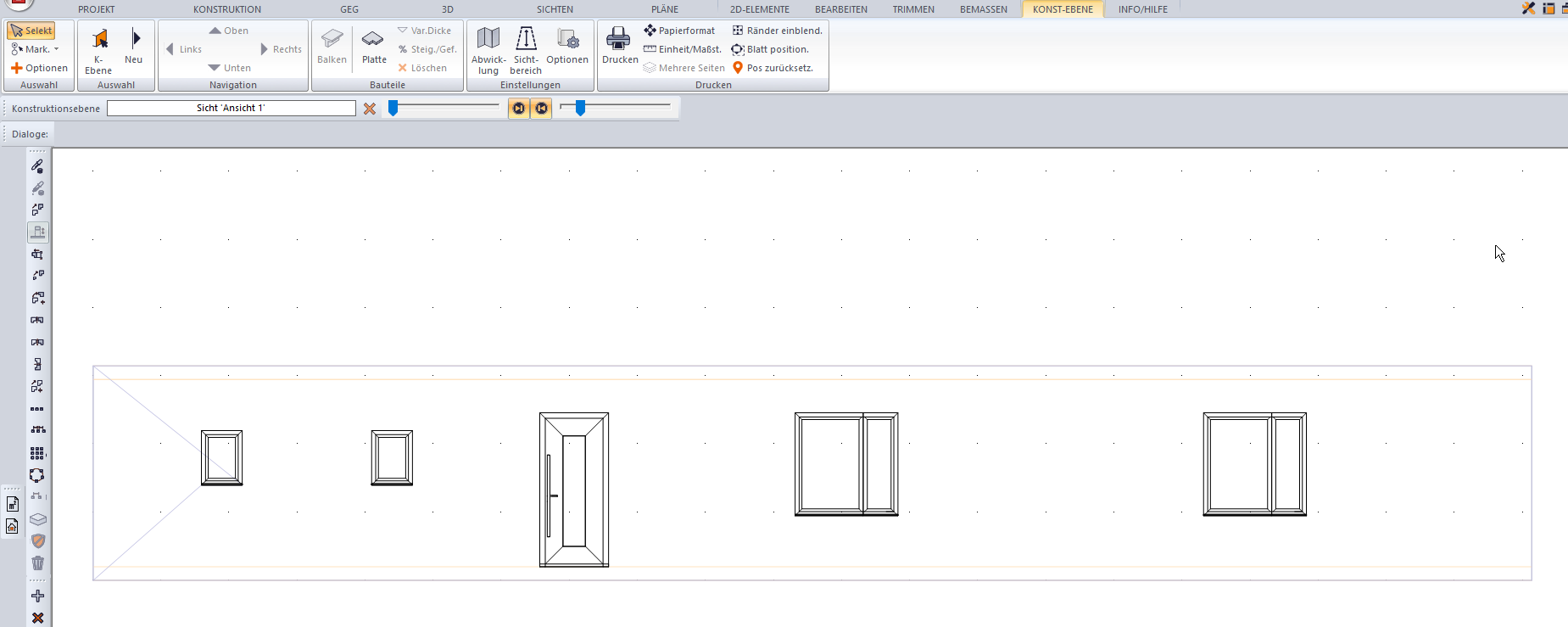Click the plus icon in left toolbar
This screenshot has height=627, width=1568.
point(37,596)
